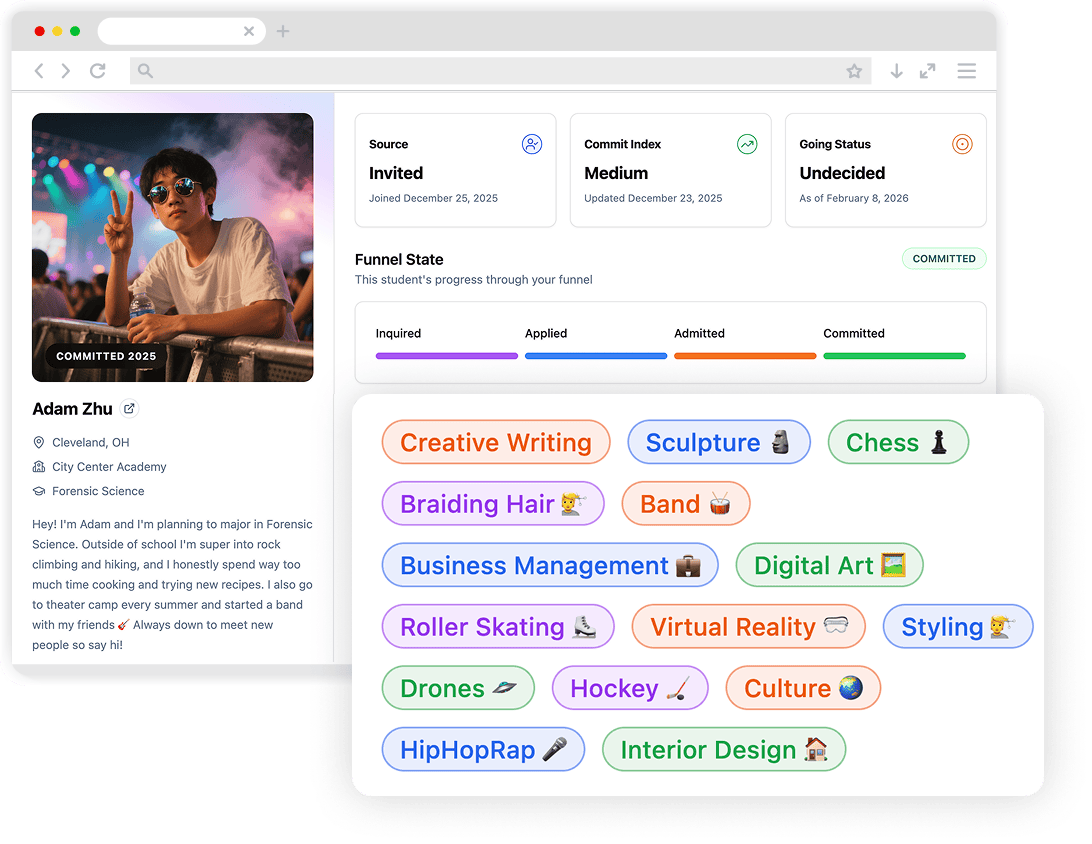Screen dimensions: 1092x844
Task: Click the purple Inquired funnel bar
Action: pyautogui.click(x=446, y=356)
